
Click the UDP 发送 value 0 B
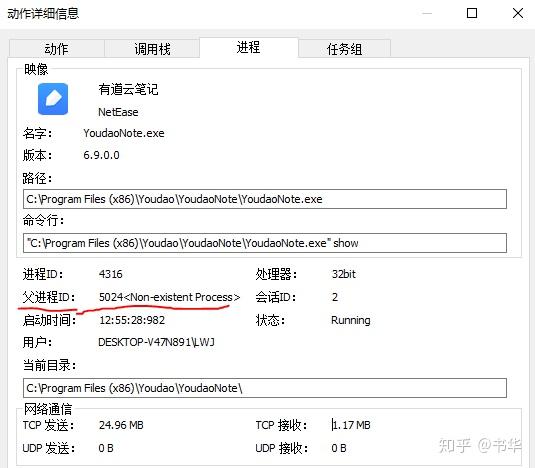[106, 448]
